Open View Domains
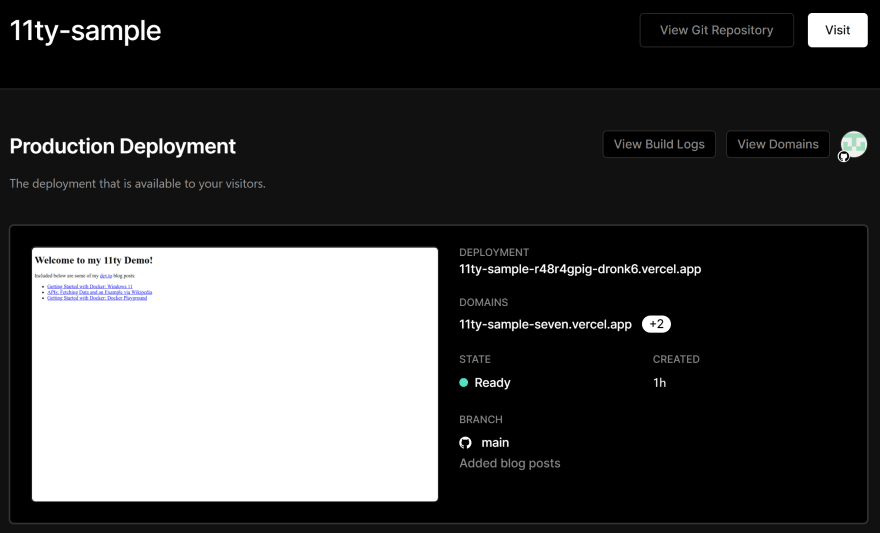Image resolution: width=880 pixels, height=533 pixels. point(778,144)
